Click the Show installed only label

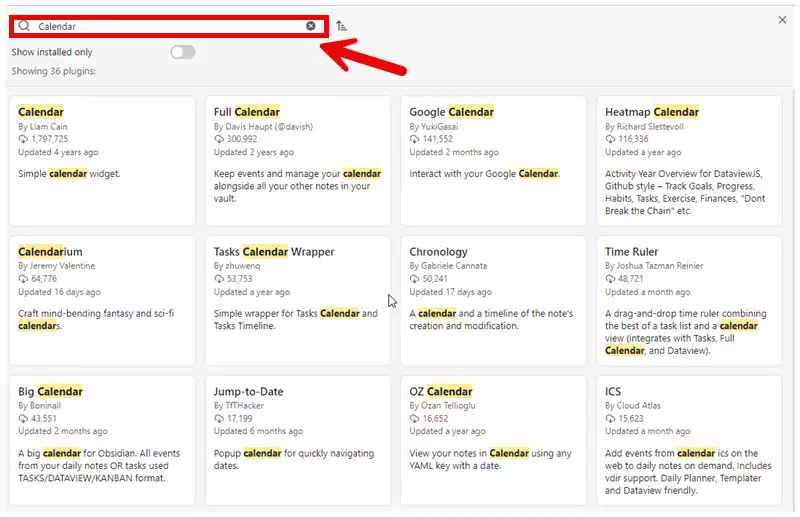pyautogui.click(x=52, y=52)
